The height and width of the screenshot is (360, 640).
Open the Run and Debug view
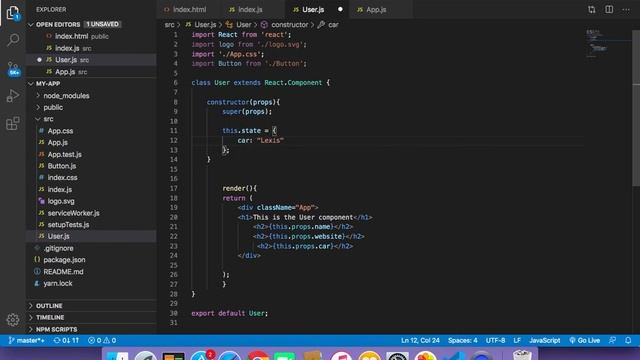pos(13,96)
